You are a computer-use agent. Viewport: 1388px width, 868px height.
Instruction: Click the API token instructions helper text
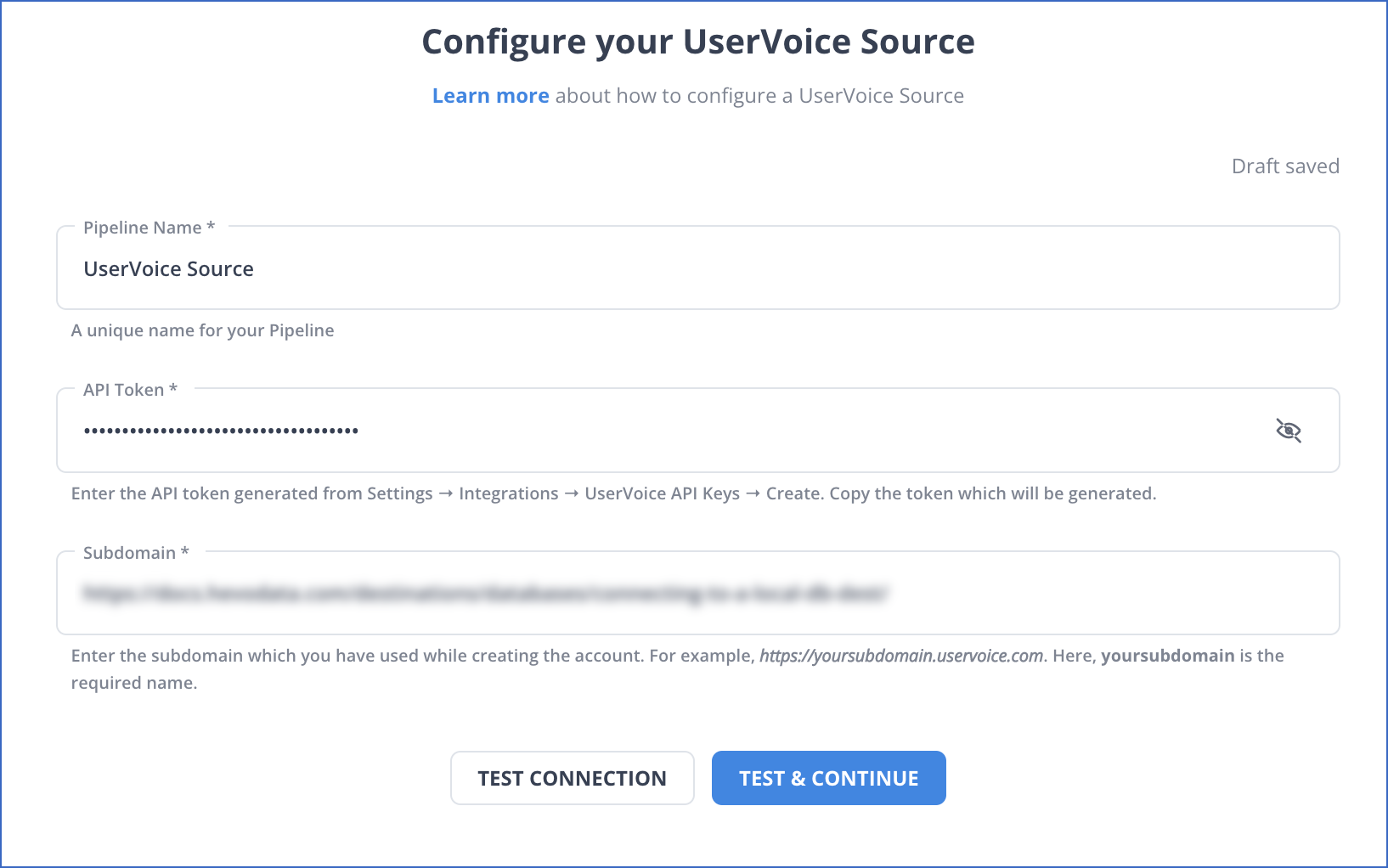(613, 493)
